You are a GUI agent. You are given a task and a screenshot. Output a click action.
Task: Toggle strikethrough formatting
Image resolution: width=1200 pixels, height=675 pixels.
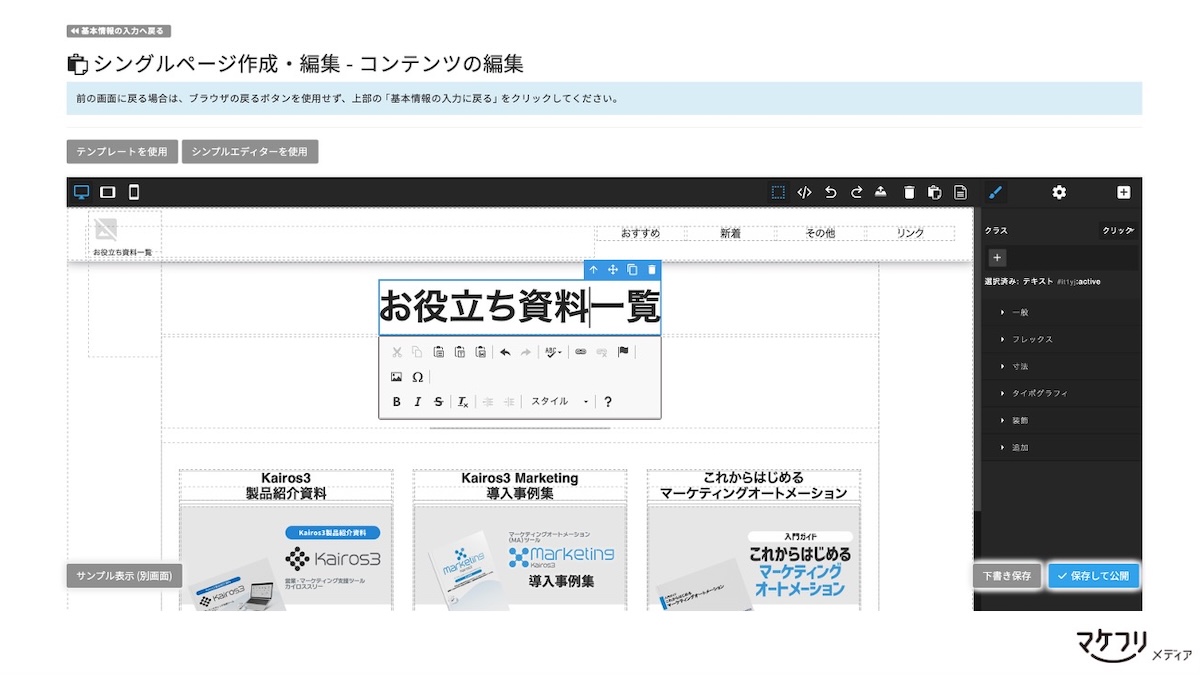click(x=440, y=401)
